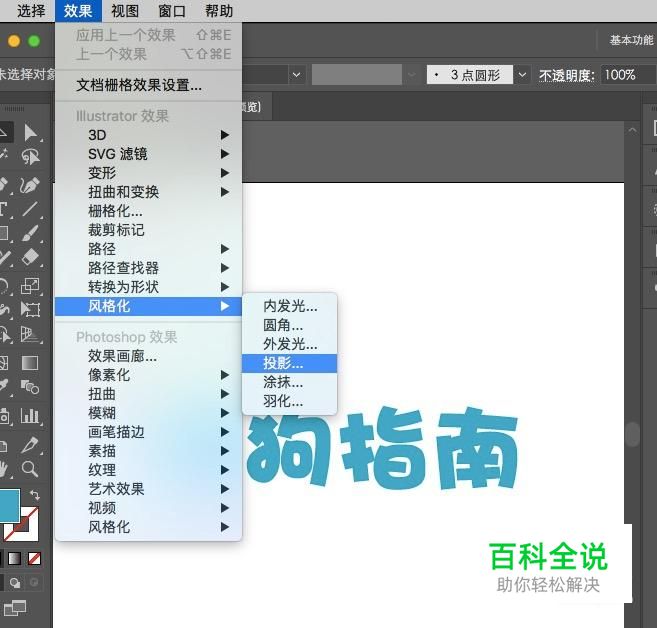Open the 基本功能 workspace switcher
This screenshot has height=628, width=657.
point(631,40)
